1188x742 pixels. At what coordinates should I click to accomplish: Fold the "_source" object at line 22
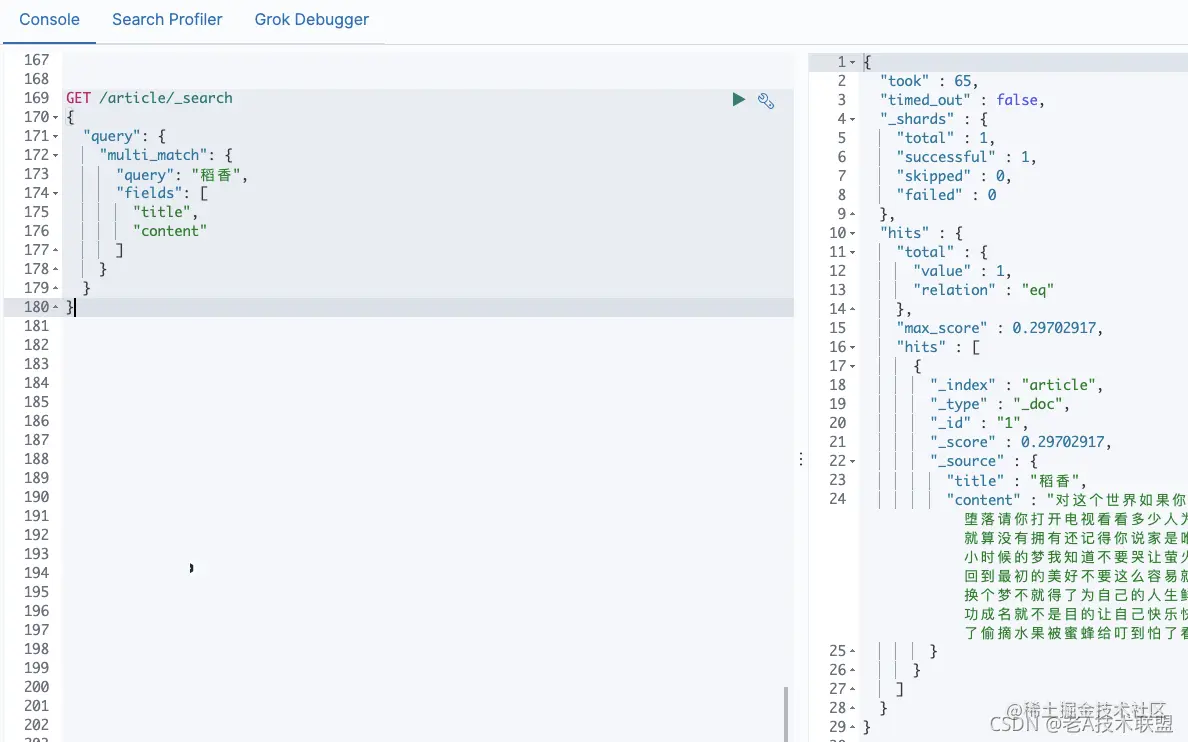(x=852, y=462)
